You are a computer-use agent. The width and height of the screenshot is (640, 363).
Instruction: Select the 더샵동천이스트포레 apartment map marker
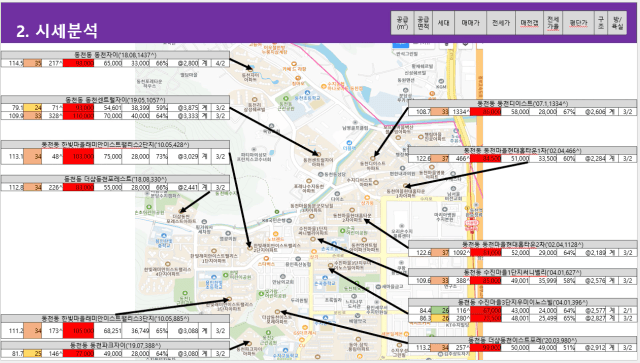point(277,312)
